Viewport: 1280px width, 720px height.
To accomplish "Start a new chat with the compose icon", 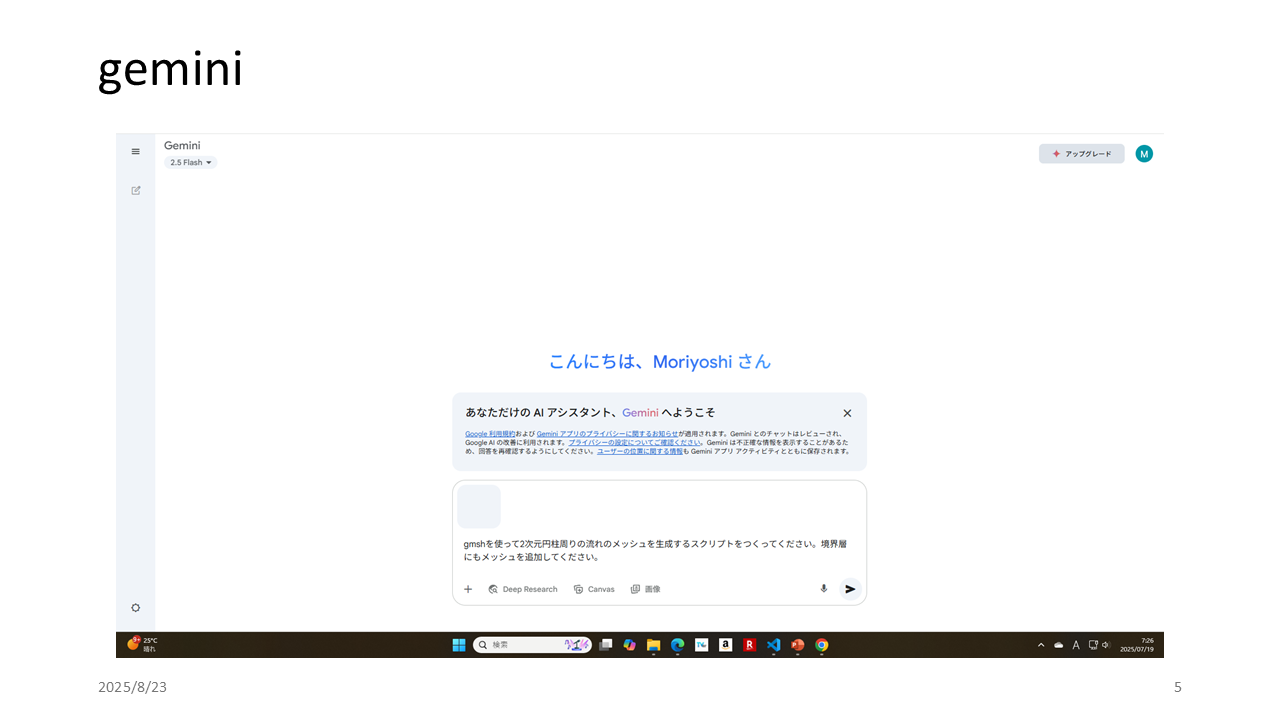I will pos(136,190).
